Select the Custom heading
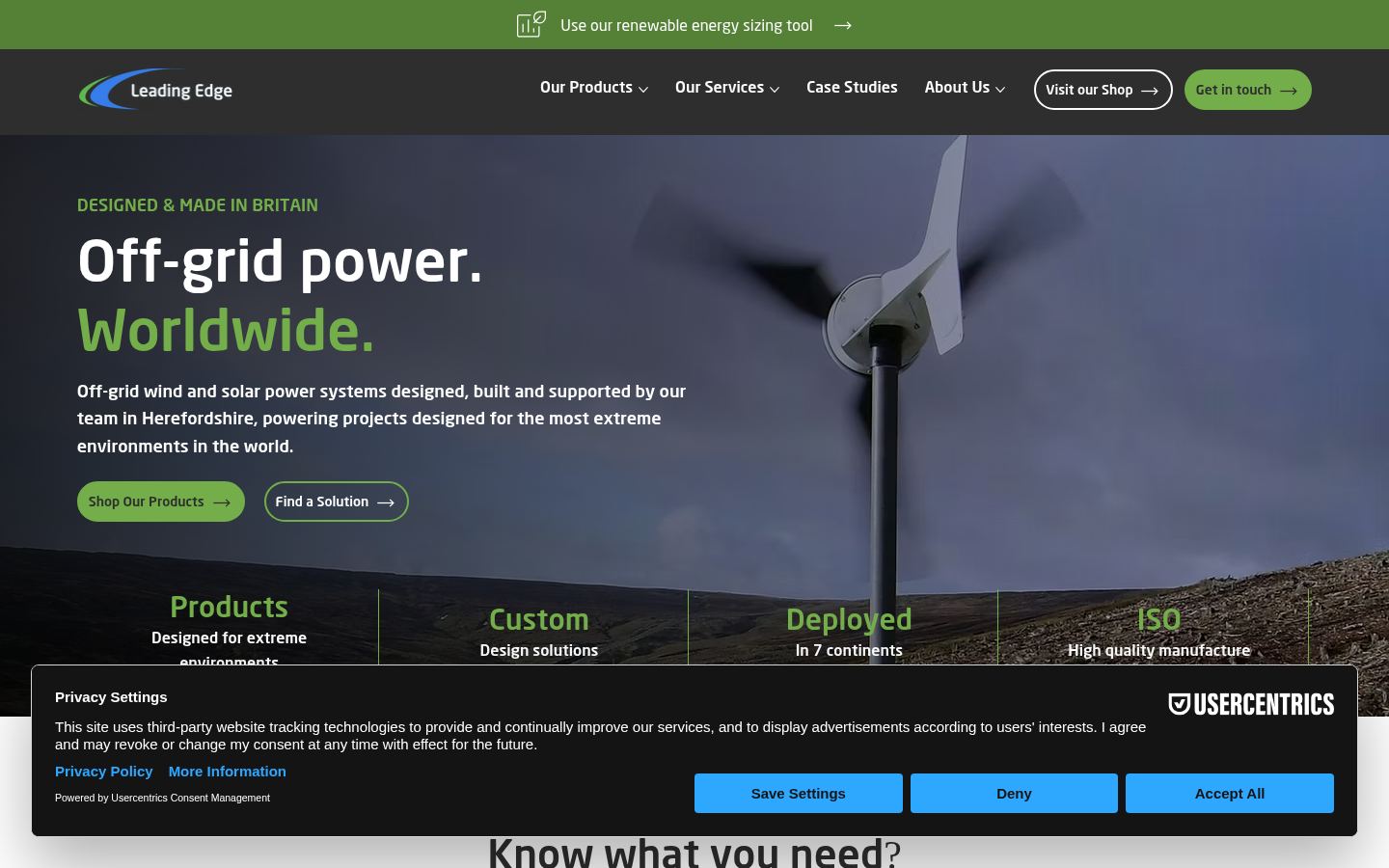Image resolution: width=1389 pixels, height=868 pixels. (538, 619)
